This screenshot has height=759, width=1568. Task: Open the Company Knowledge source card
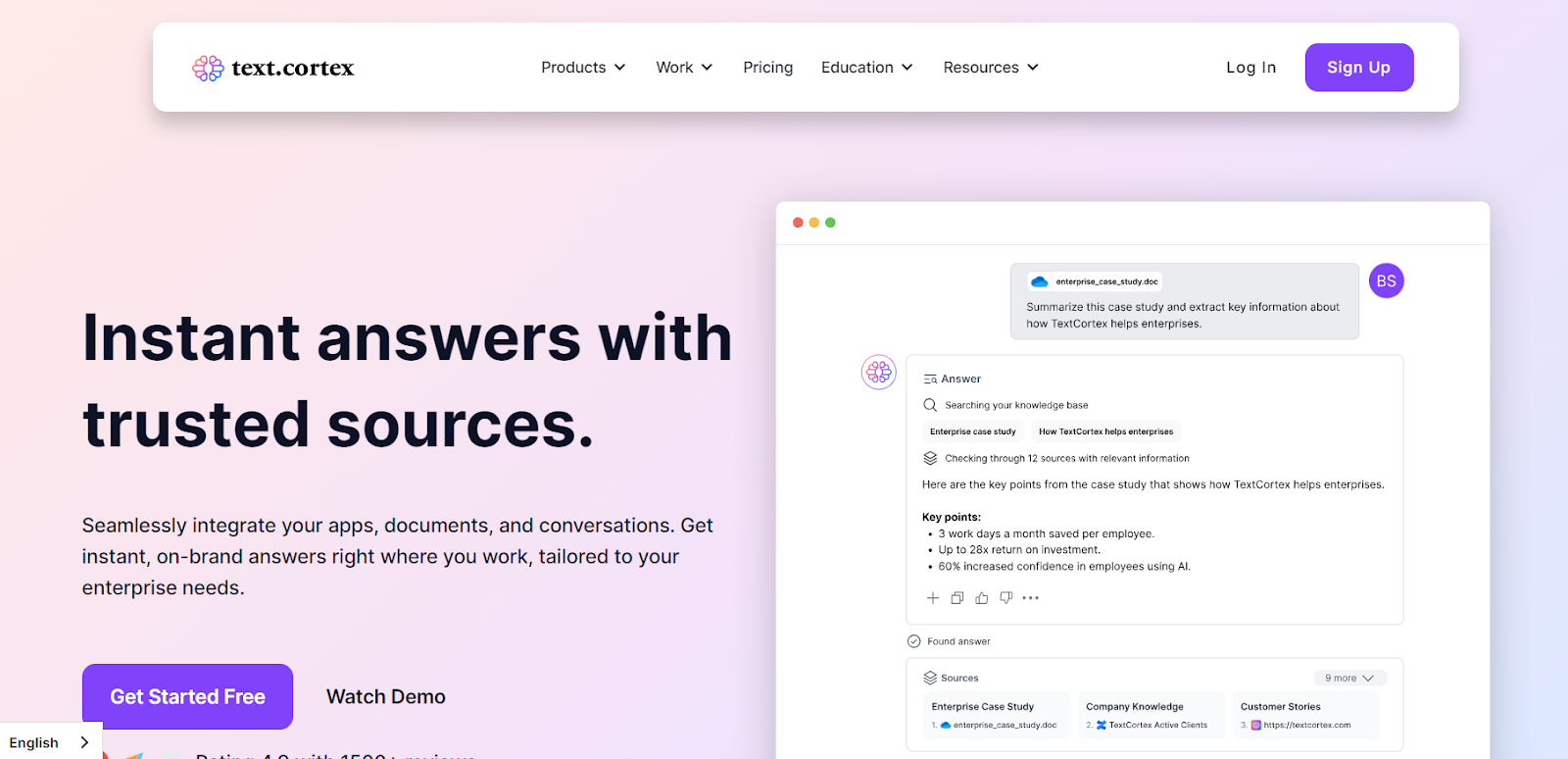click(1151, 716)
